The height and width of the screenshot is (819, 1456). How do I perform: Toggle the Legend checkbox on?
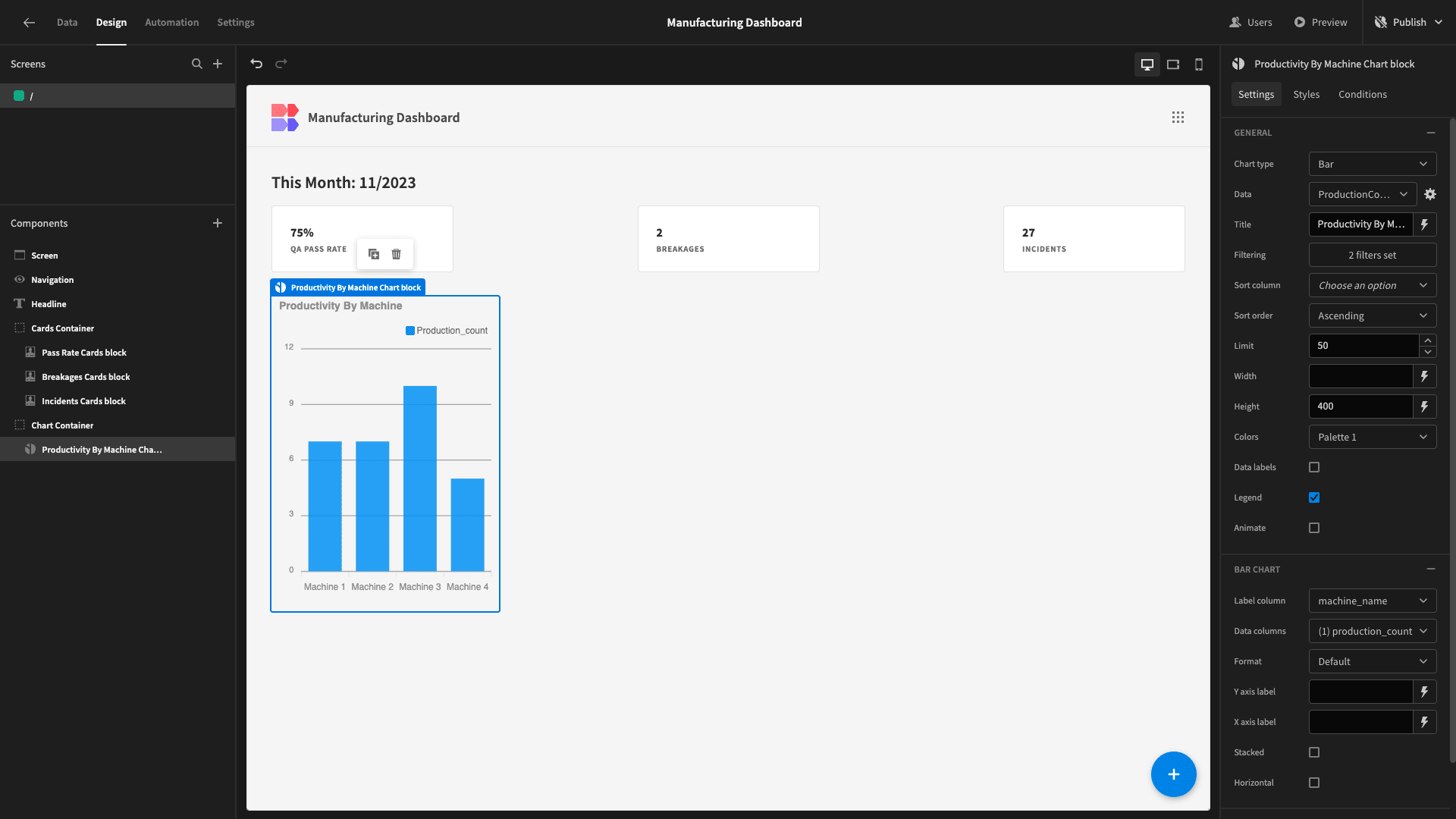tap(1314, 498)
